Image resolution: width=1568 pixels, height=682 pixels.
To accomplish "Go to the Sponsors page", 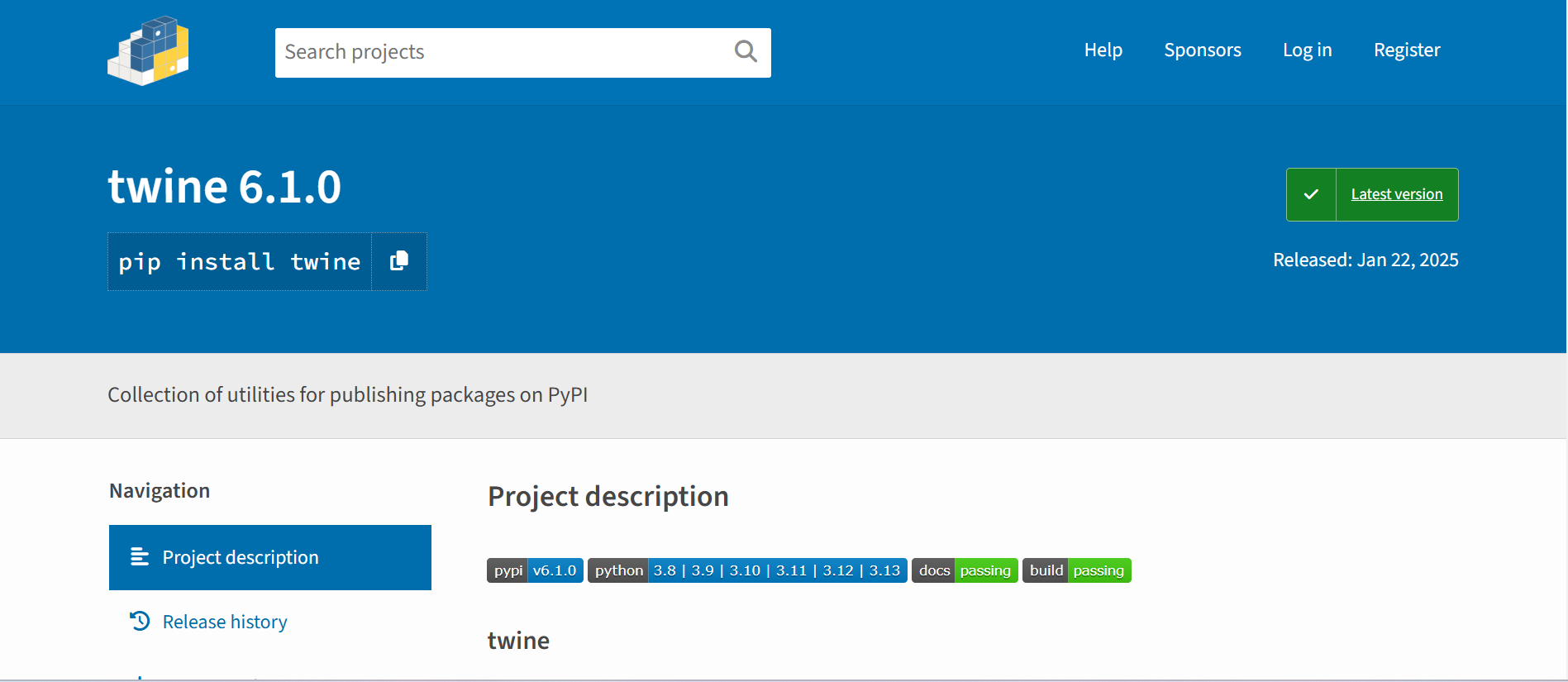I will coord(1202,50).
